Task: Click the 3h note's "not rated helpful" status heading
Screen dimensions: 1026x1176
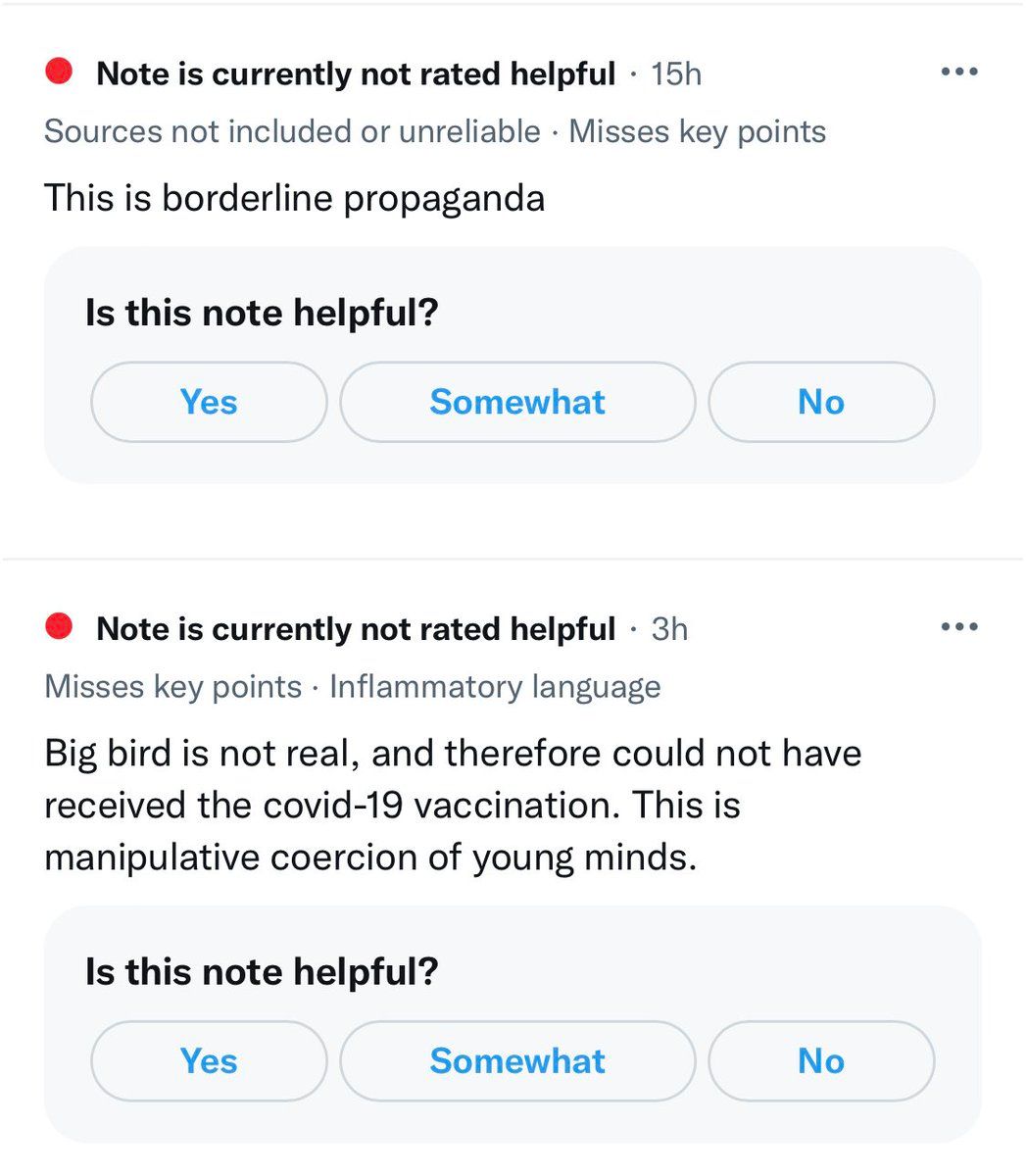Action: click(356, 628)
